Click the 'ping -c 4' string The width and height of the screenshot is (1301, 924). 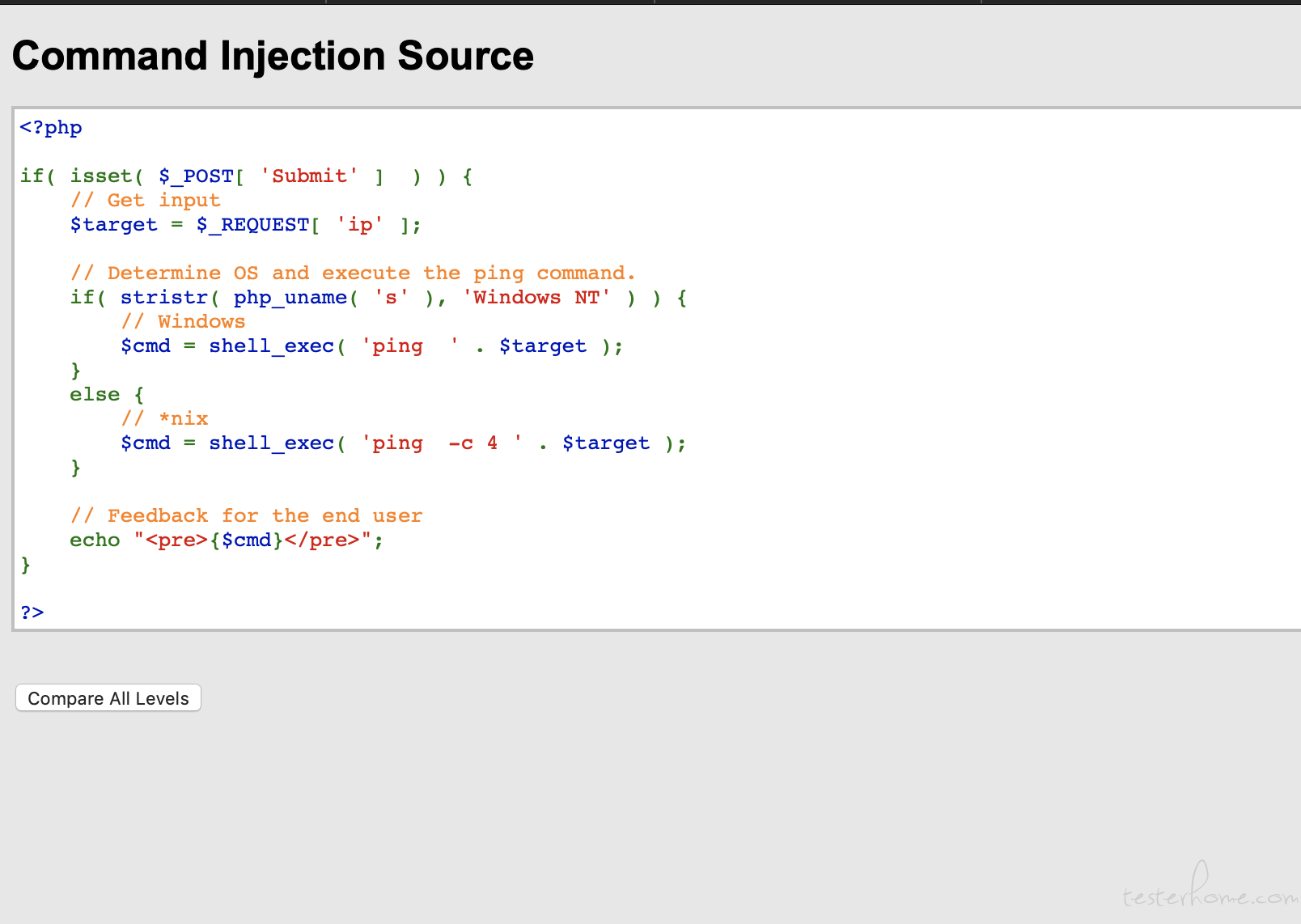click(442, 443)
